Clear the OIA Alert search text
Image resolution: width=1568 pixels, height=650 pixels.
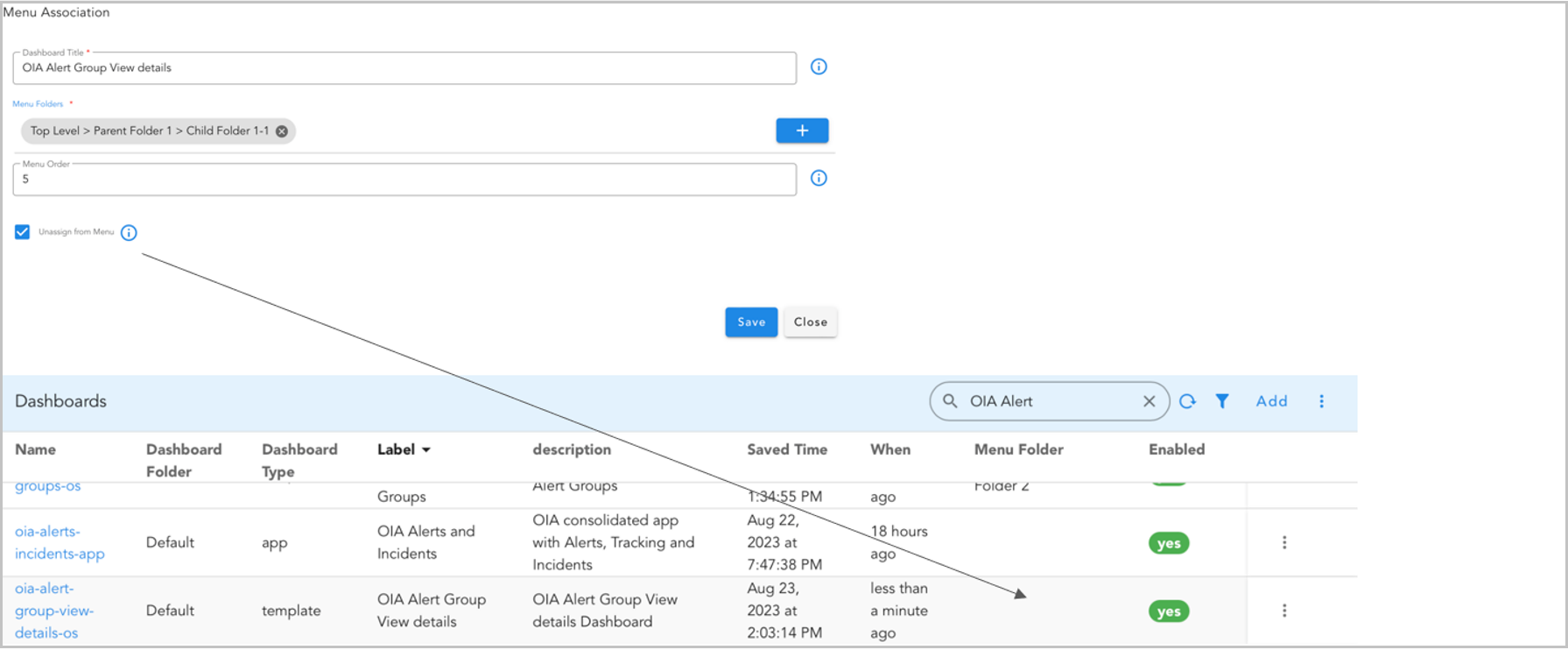tap(1150, 401)
